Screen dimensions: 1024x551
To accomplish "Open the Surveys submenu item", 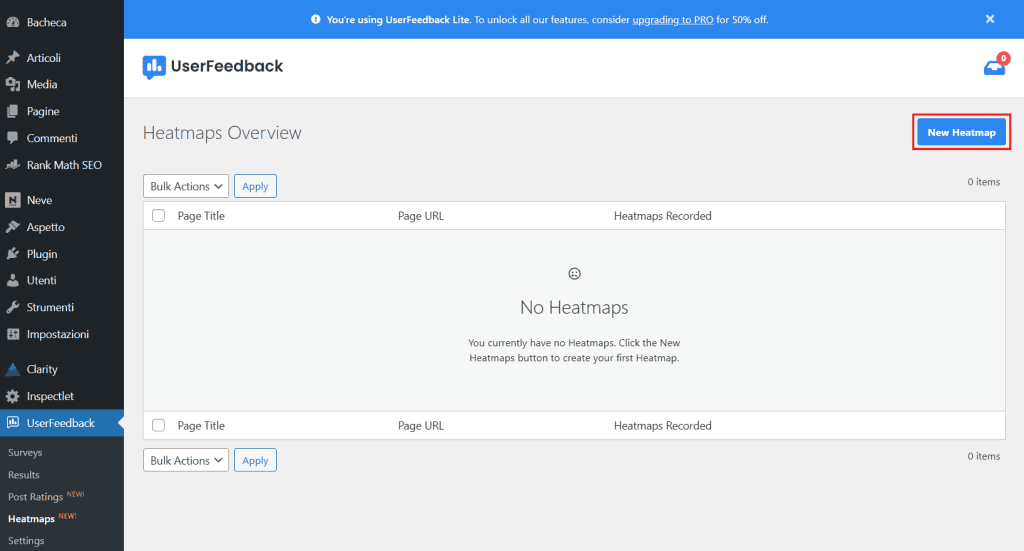I will 25,452.
